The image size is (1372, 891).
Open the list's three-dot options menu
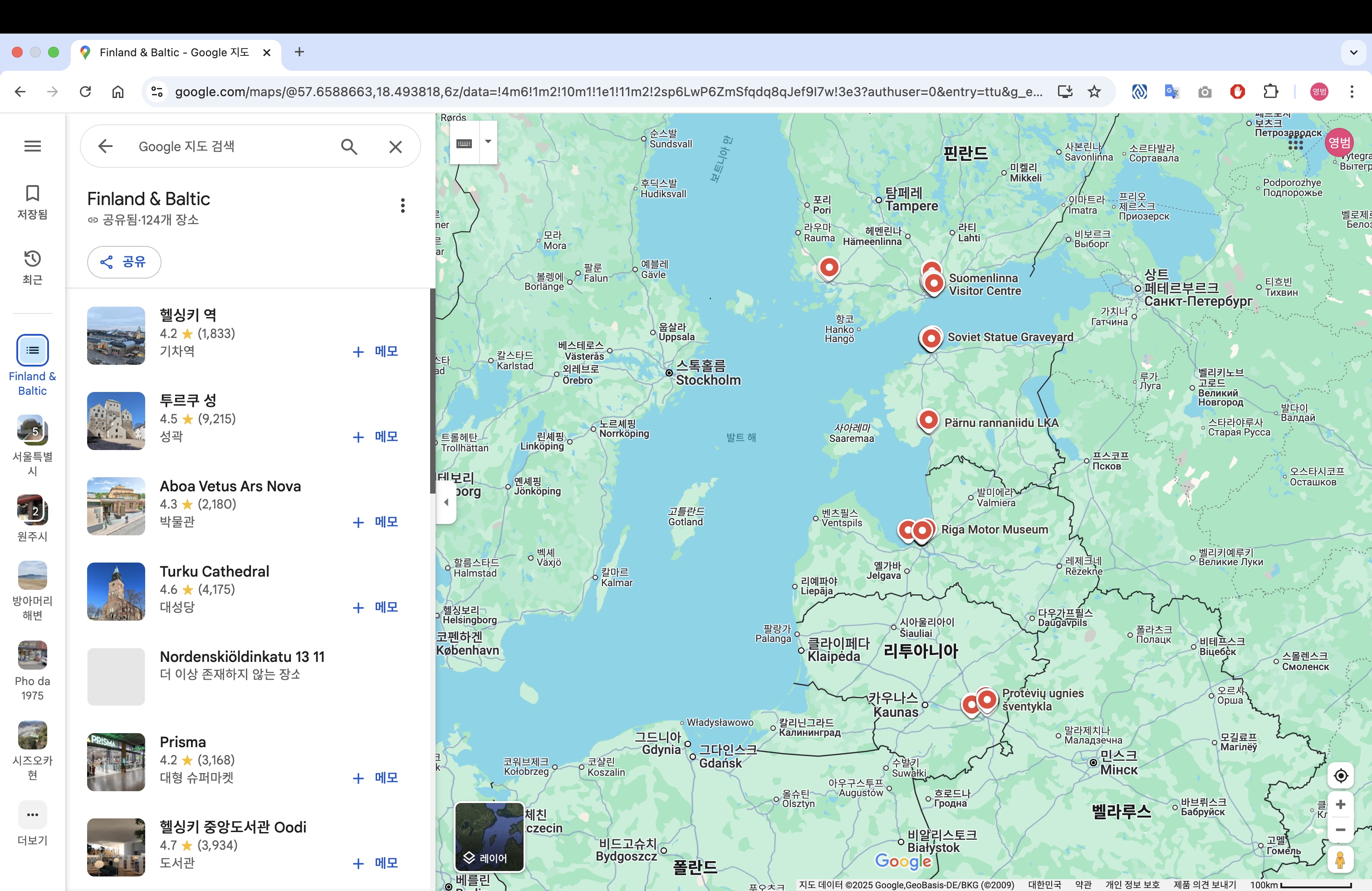tap(402, 205)
